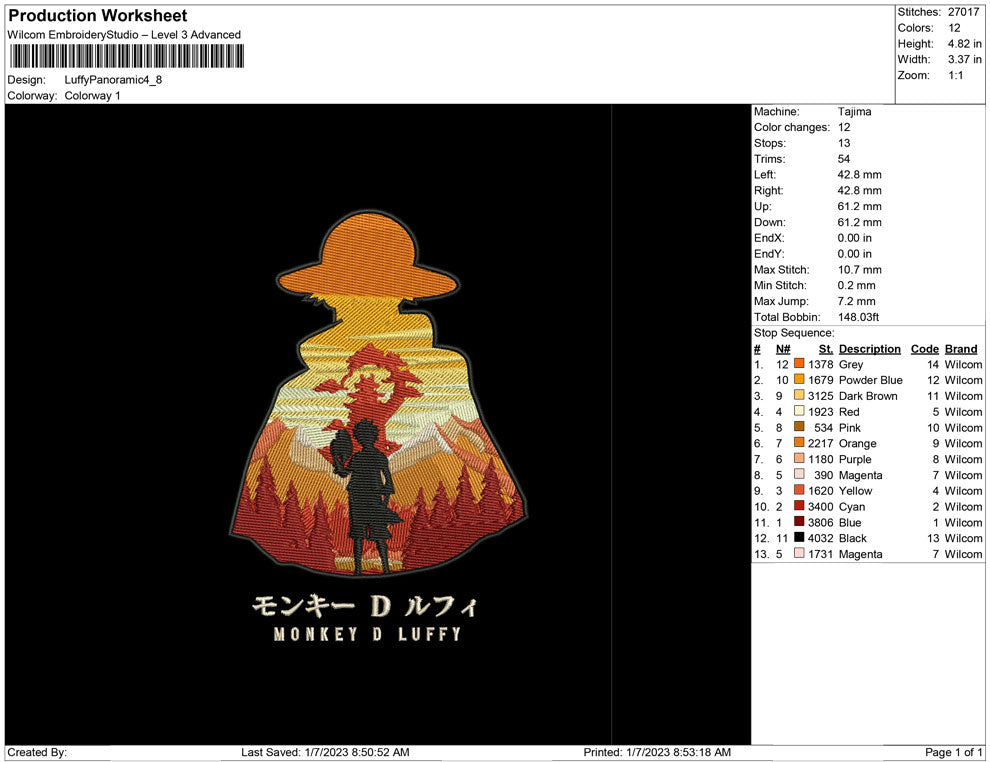Click the 'Page 1 of 1' footer

coord(953,752)
